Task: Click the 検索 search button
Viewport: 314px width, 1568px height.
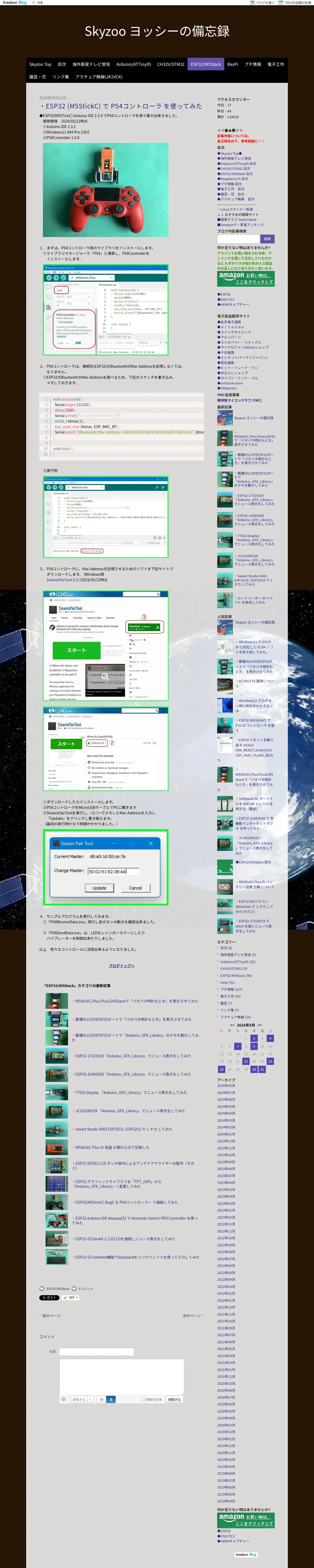Action: pos(267,239)
